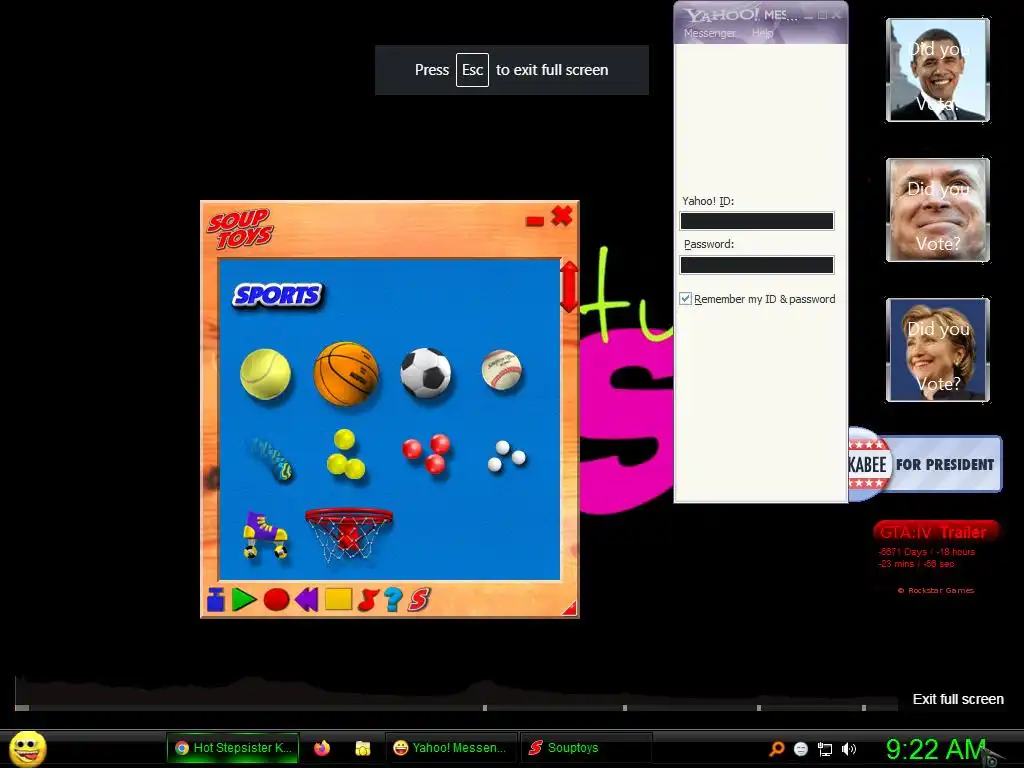Screen dimensions: 1024x768
Task: Click the purple rewind arrows in Souptoys
Action: 306,600
